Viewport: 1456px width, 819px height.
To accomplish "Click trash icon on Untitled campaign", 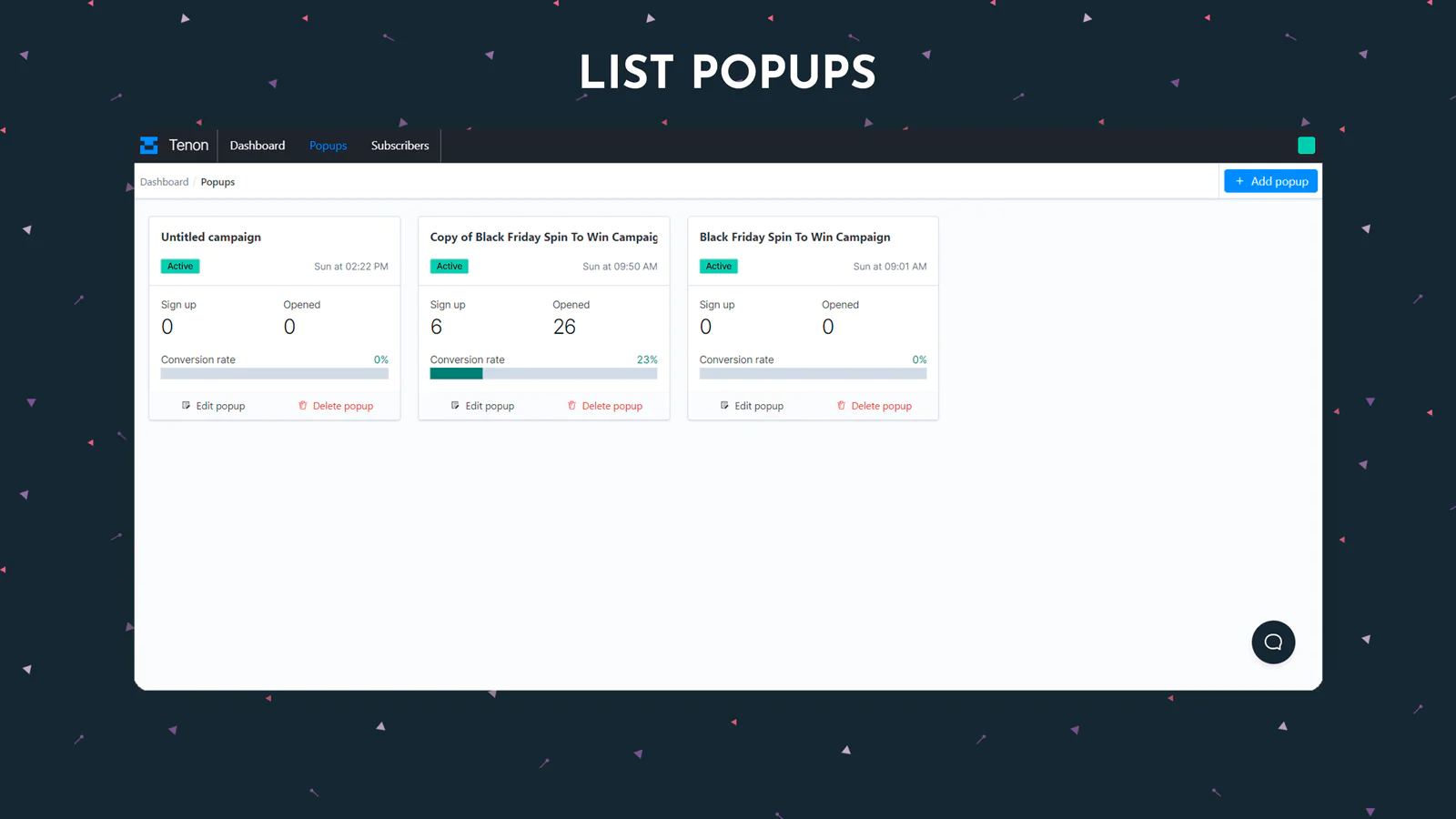I will click(x=303, y=406).
